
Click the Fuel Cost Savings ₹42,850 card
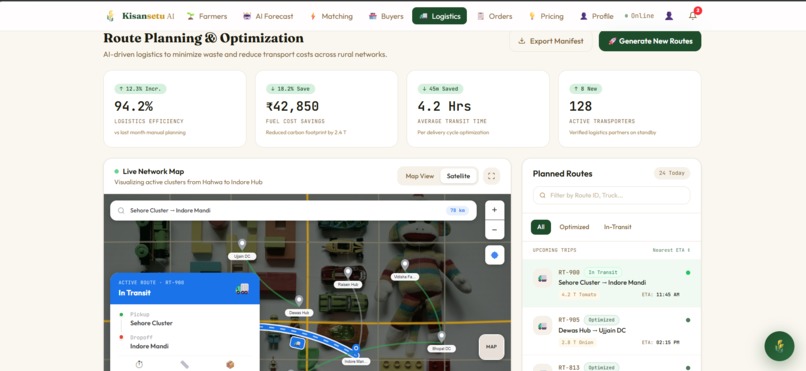pos(326,109)
